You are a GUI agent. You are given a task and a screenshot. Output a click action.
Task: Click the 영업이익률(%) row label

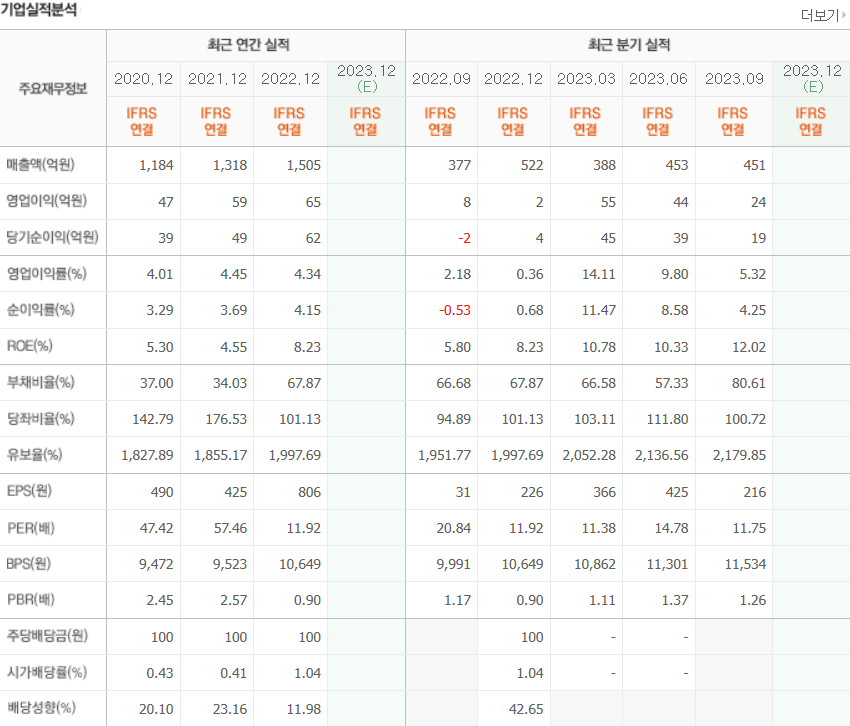pyautogui.click(x=47, y=274)
